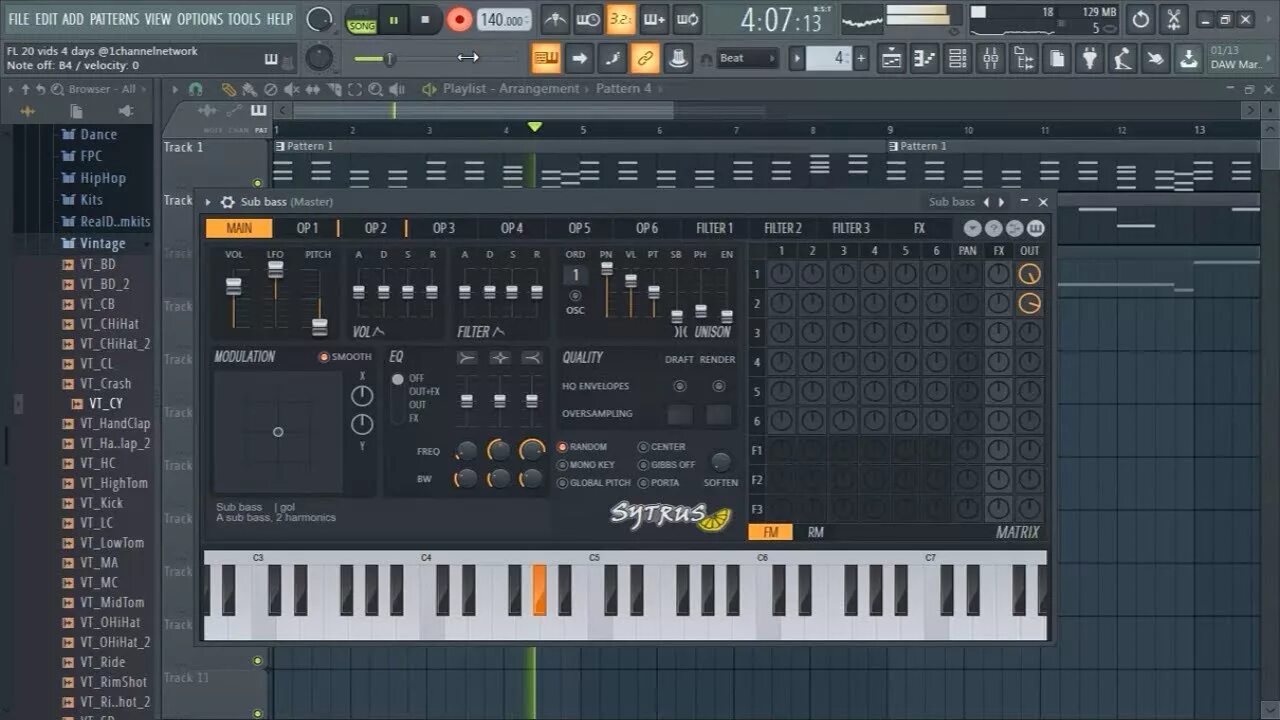
Task: Toggle the GIBBS OFF option
Action: click(667, 465)
